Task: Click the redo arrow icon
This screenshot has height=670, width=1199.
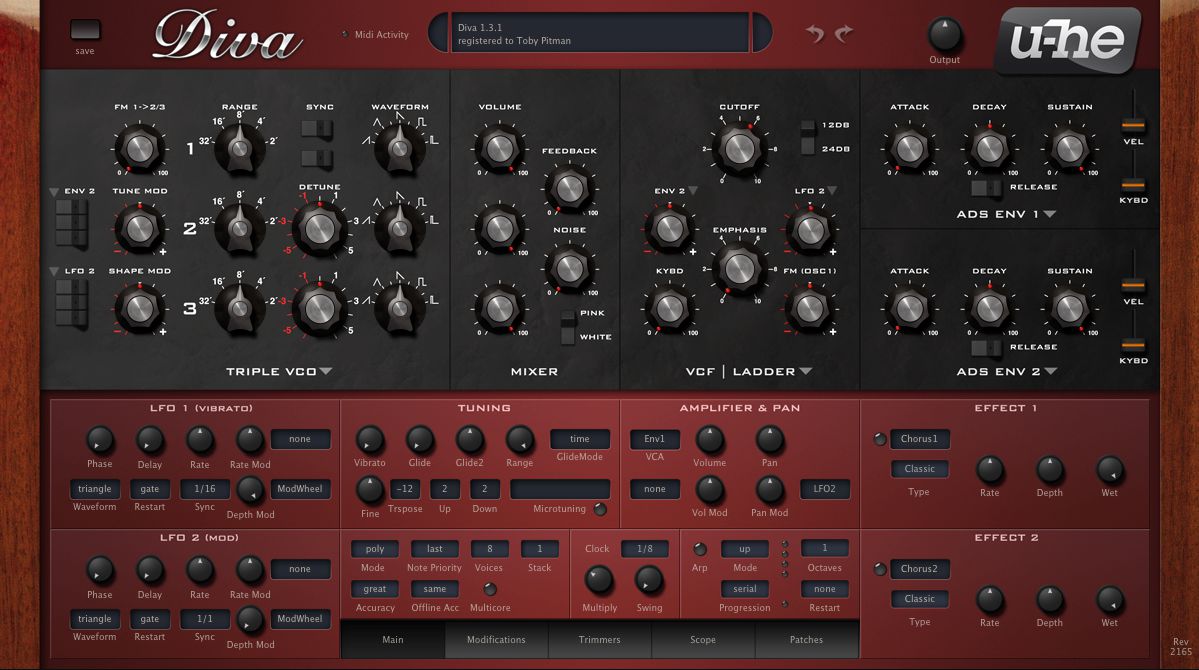Action: (843, 33)
